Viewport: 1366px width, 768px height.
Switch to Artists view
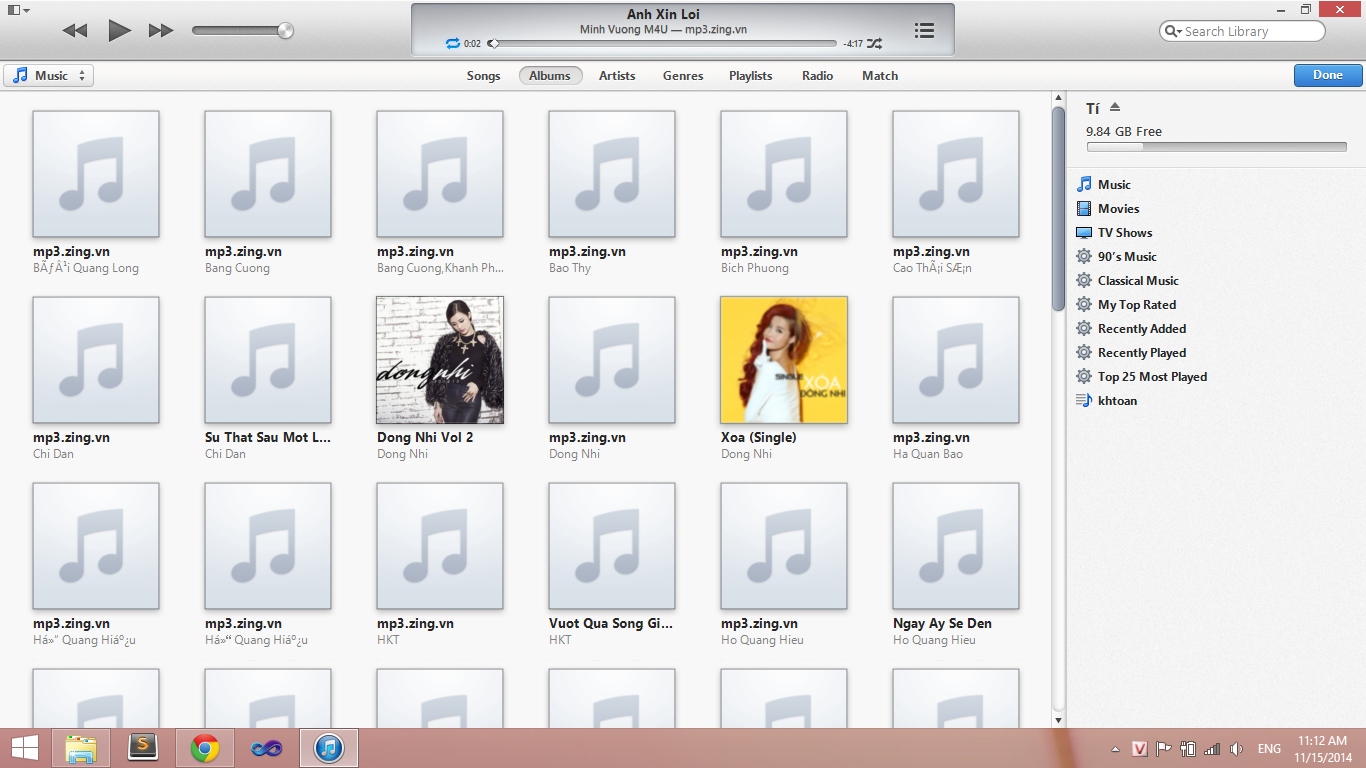point(617,76)
